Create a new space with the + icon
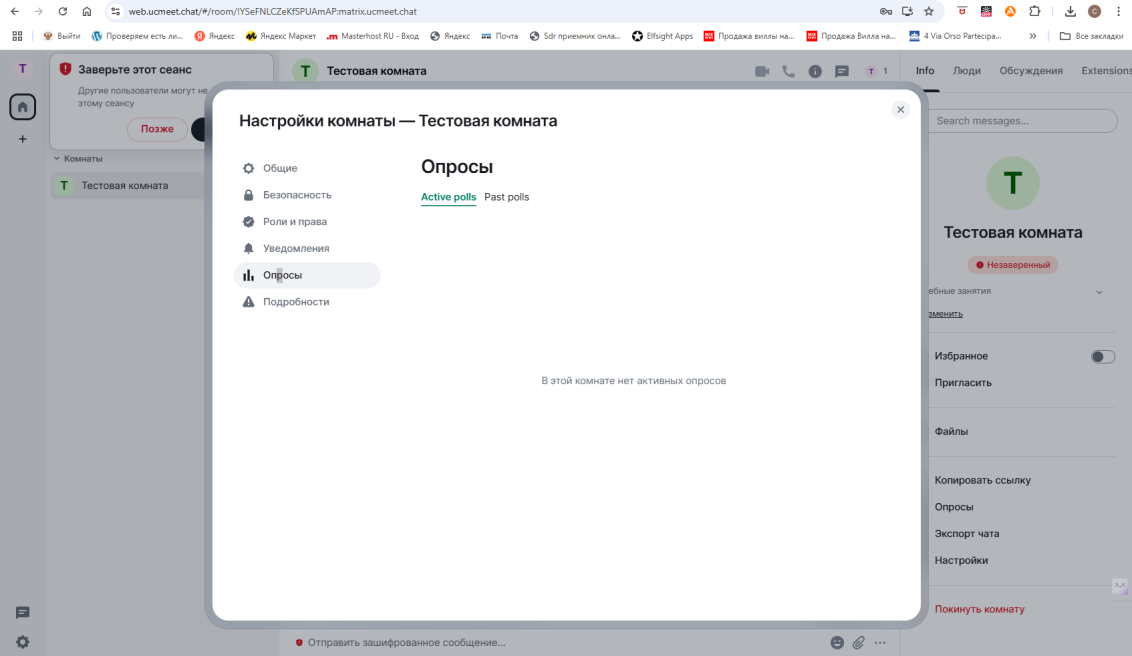 (22, 139)
